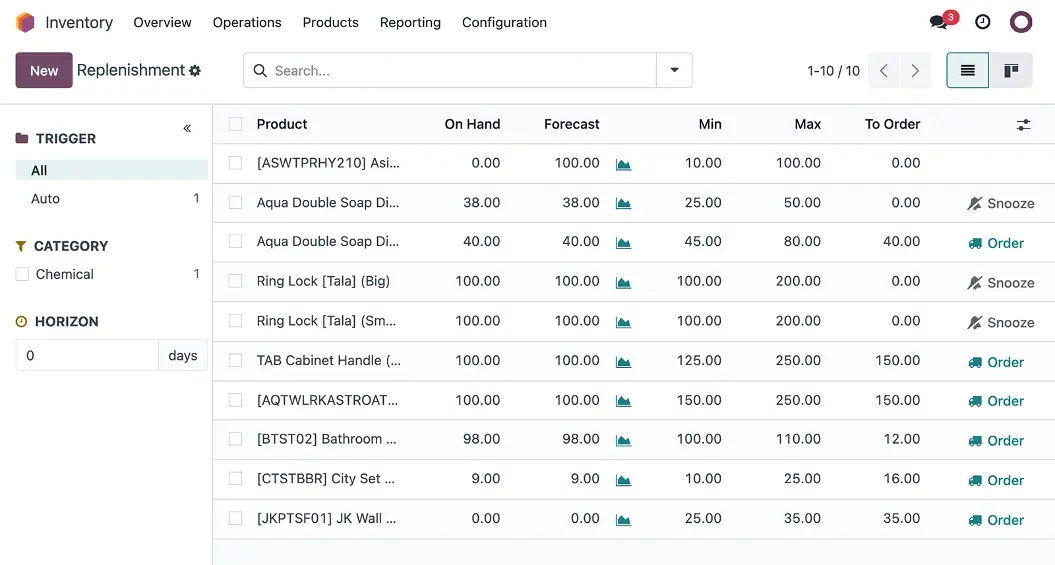
Task: Order the CTSTBBR City Set product
Action: (x=996, y=480)
